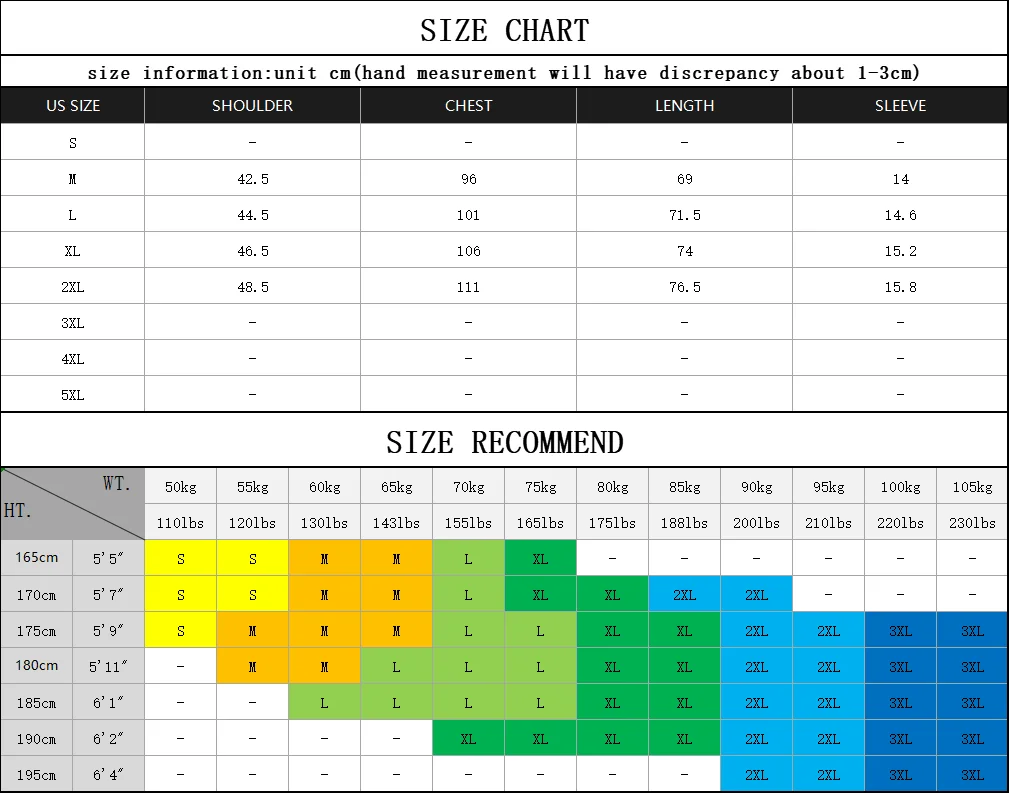Image resolution: width=1009 pixels, height=793 pixels.
Task: Click shoulder value 42.5 in the M row
Action: pyautogui.click(x=252, y=179)
